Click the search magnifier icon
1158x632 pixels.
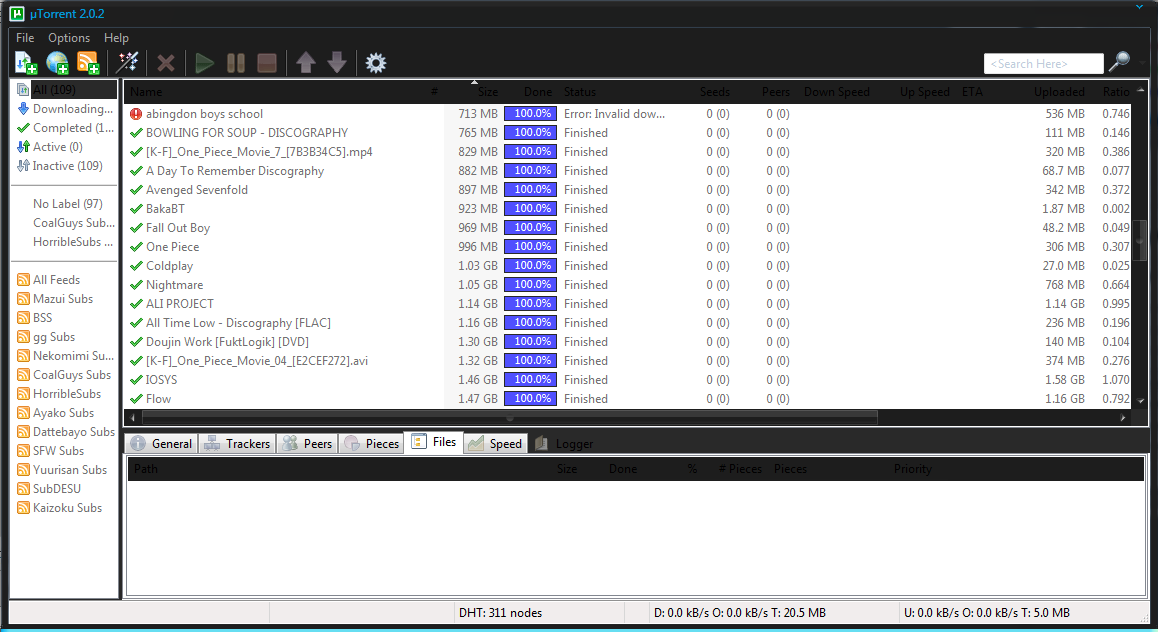[1120, 62]
